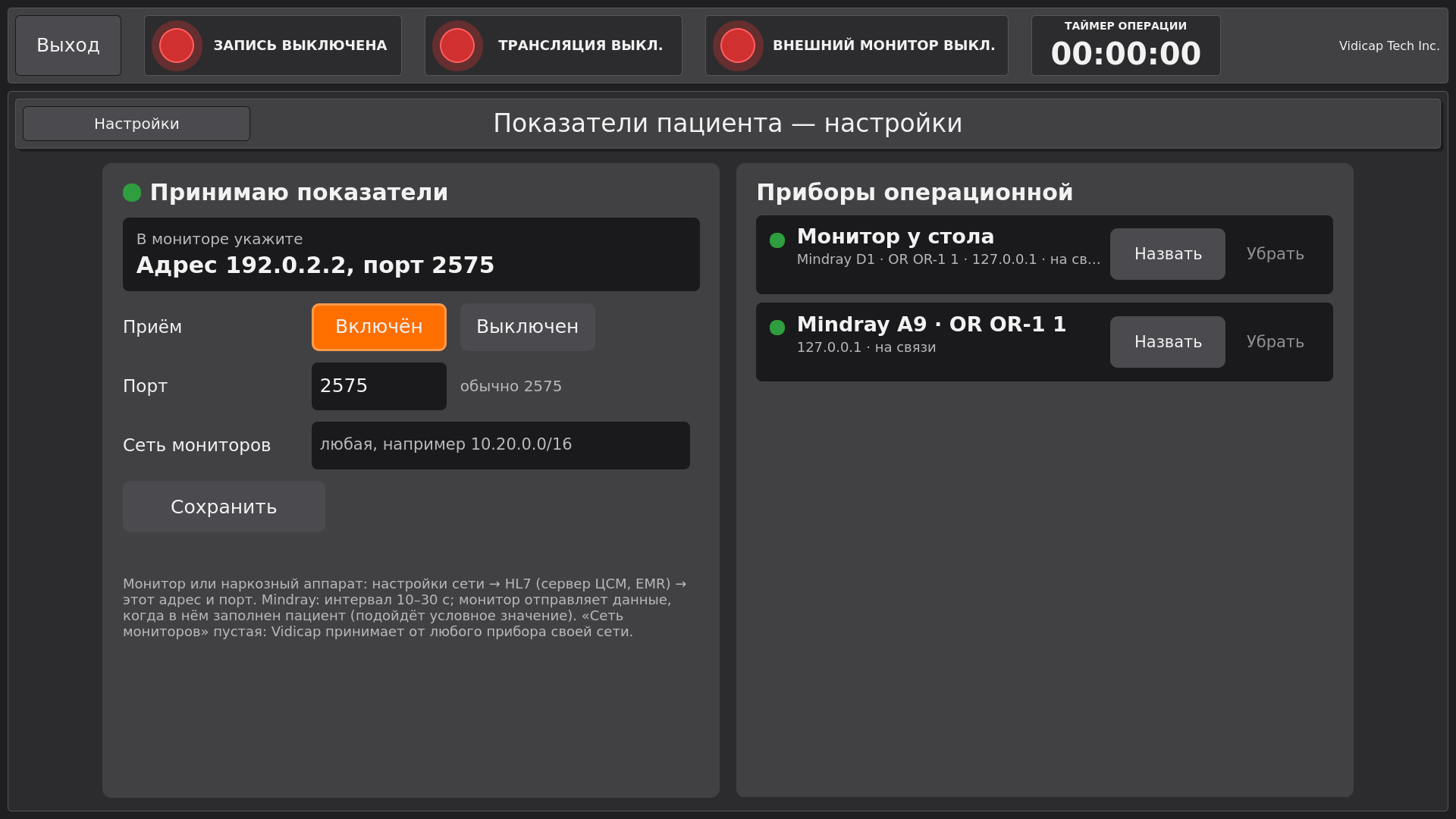Toggle recording via Запись выключена indicator
Screen dimensions: 1456x819
click(x=273, y=45)
